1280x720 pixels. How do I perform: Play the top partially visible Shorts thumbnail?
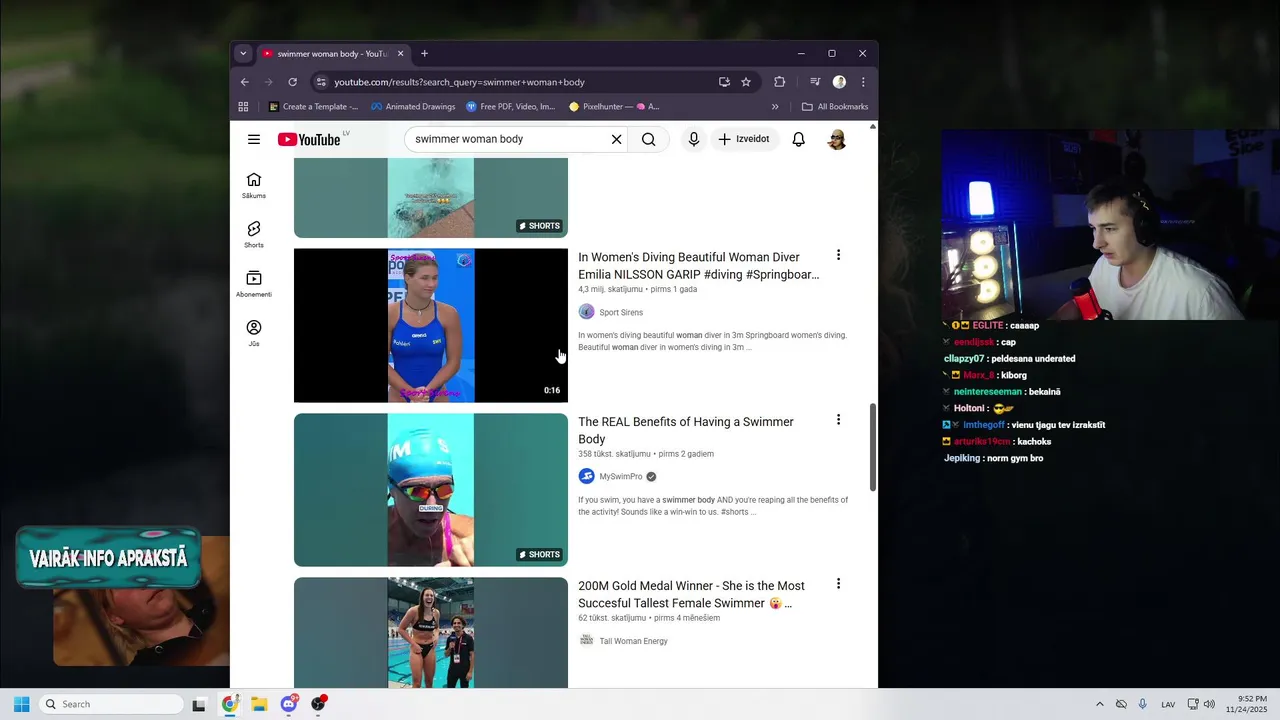coord(431,198)
